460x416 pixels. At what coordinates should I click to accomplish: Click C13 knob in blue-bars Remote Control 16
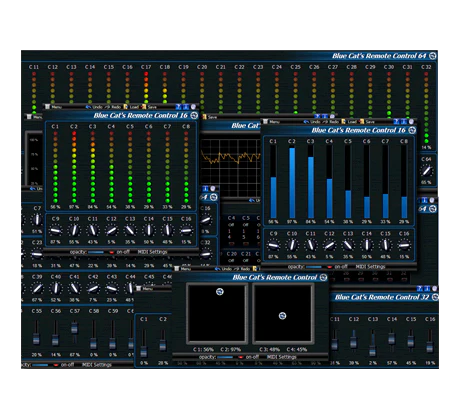tap(348, 245)
